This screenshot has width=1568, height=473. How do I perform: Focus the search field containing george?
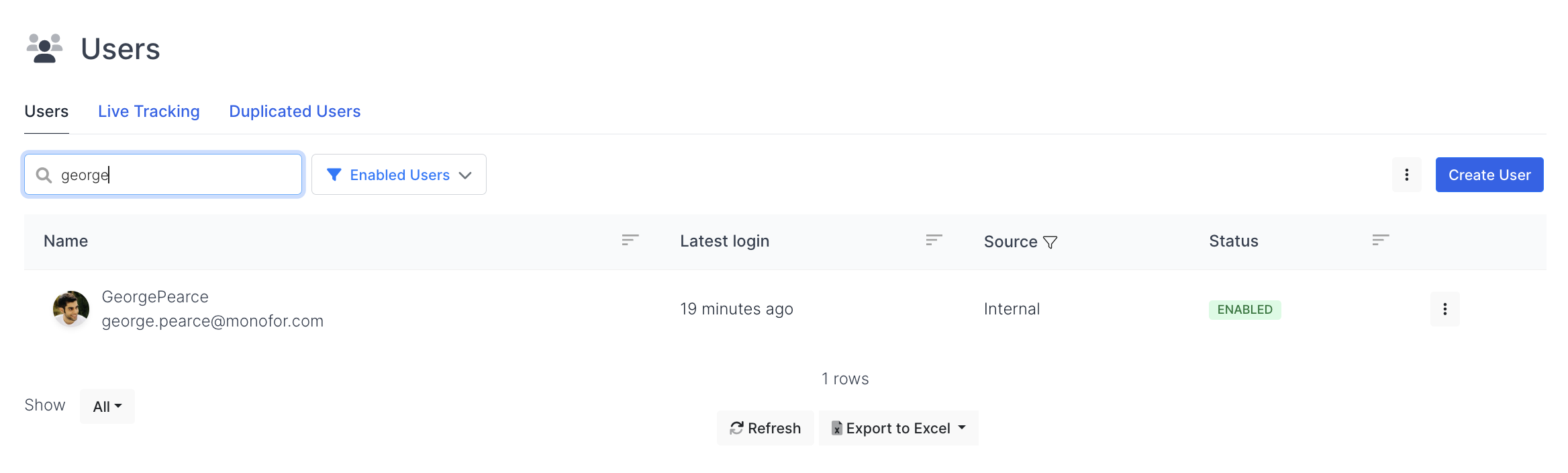[175, 175]
